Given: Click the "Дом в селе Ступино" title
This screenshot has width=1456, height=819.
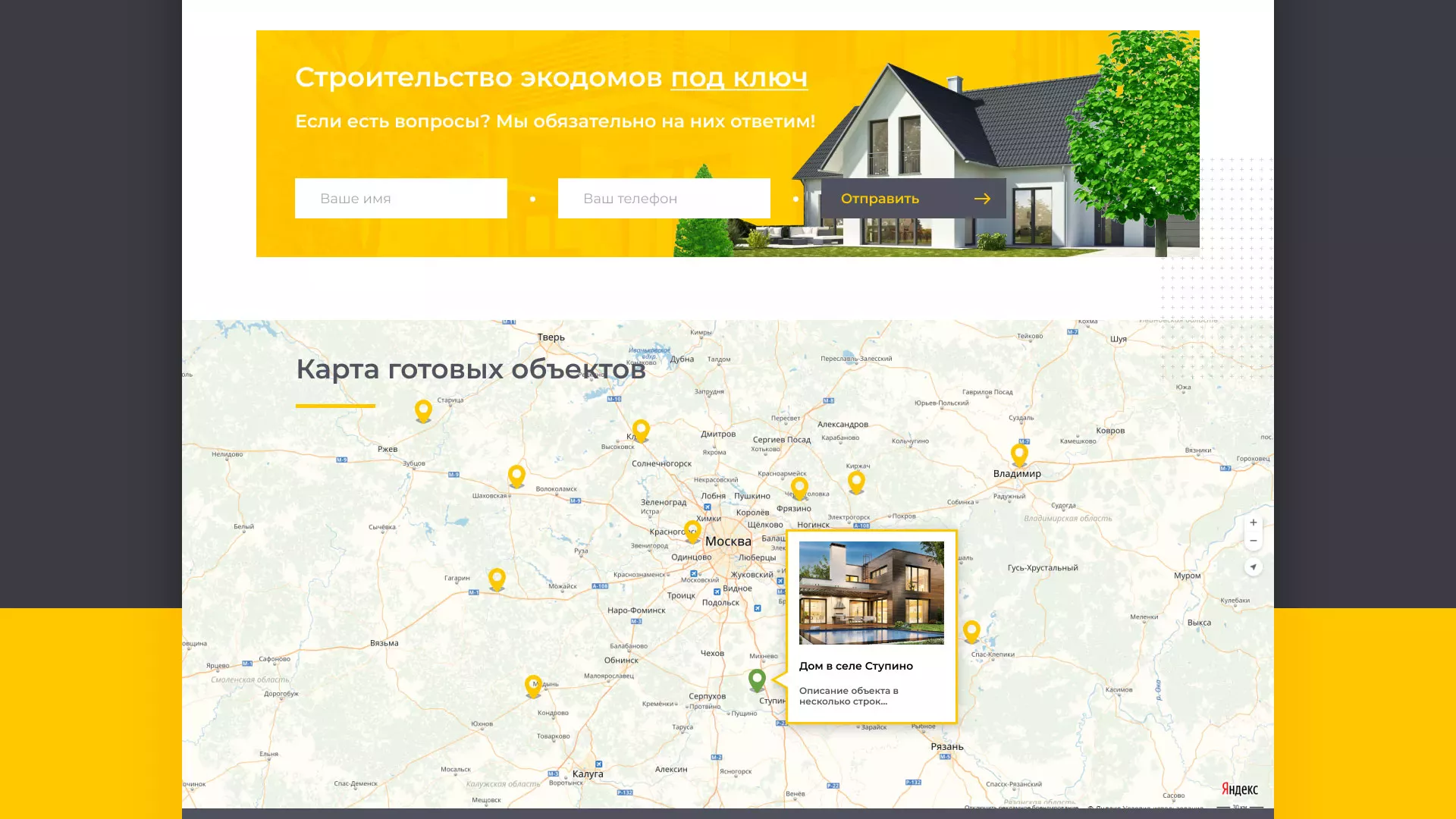Looking at the screenshot, I should pyautogui.click(x=856, y=666).
